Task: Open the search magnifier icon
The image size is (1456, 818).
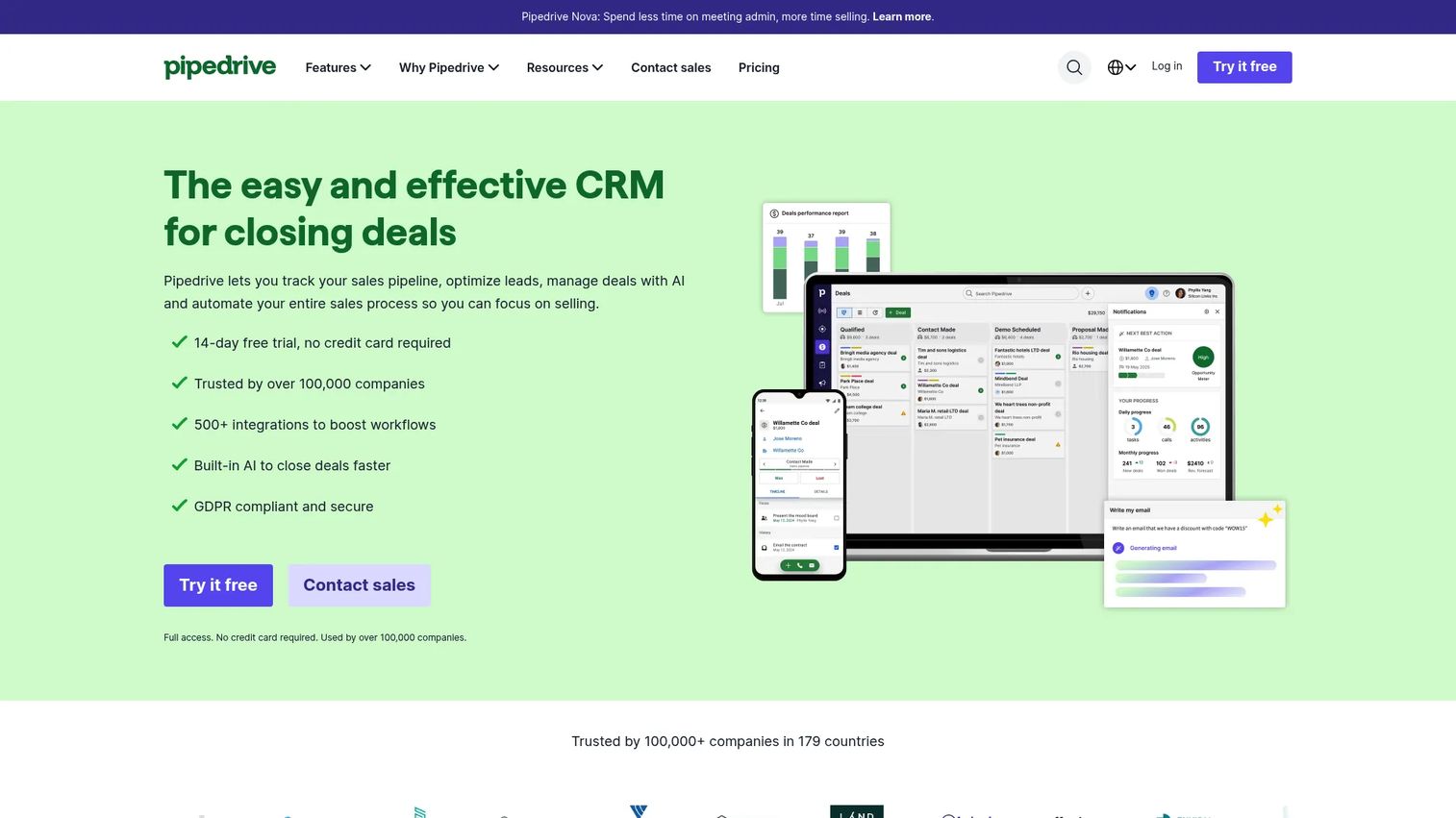Action: (x=1074, y=67)
